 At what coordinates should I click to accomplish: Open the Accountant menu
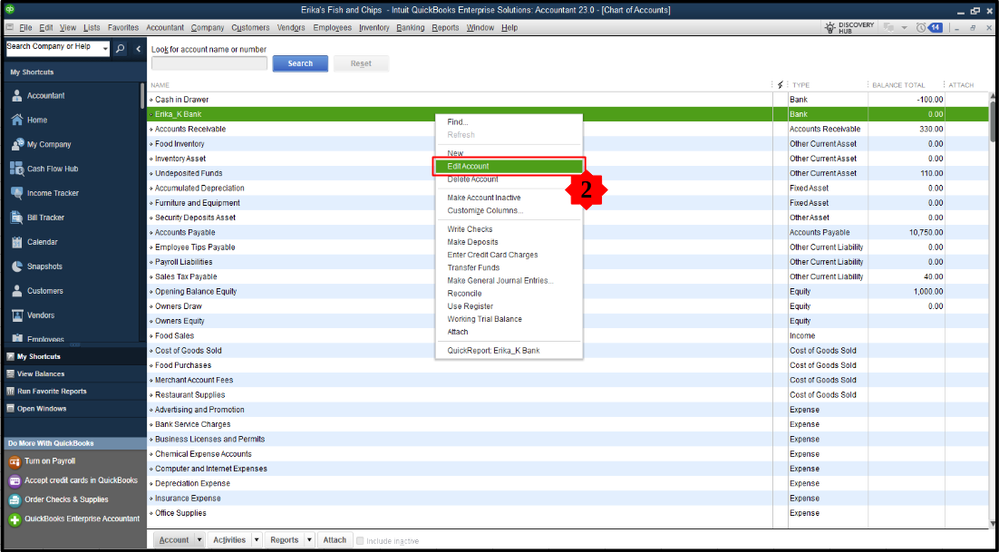click(x=165, y=27)
